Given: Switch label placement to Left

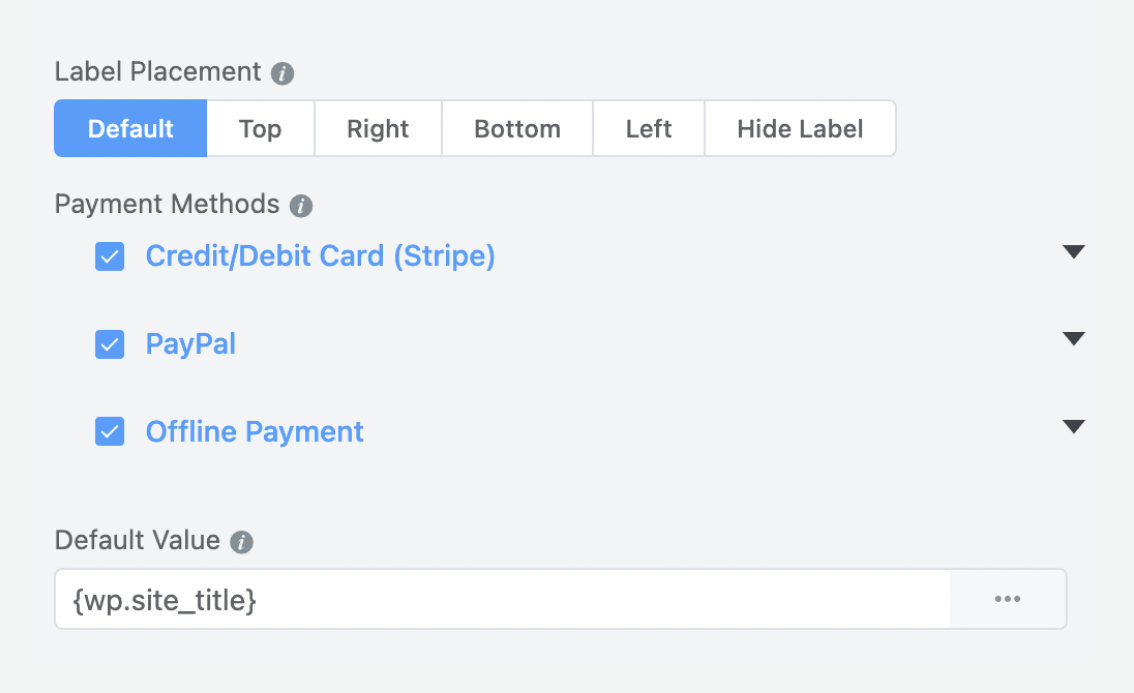Looking at the screenshot, I should [x=649, y=129].
